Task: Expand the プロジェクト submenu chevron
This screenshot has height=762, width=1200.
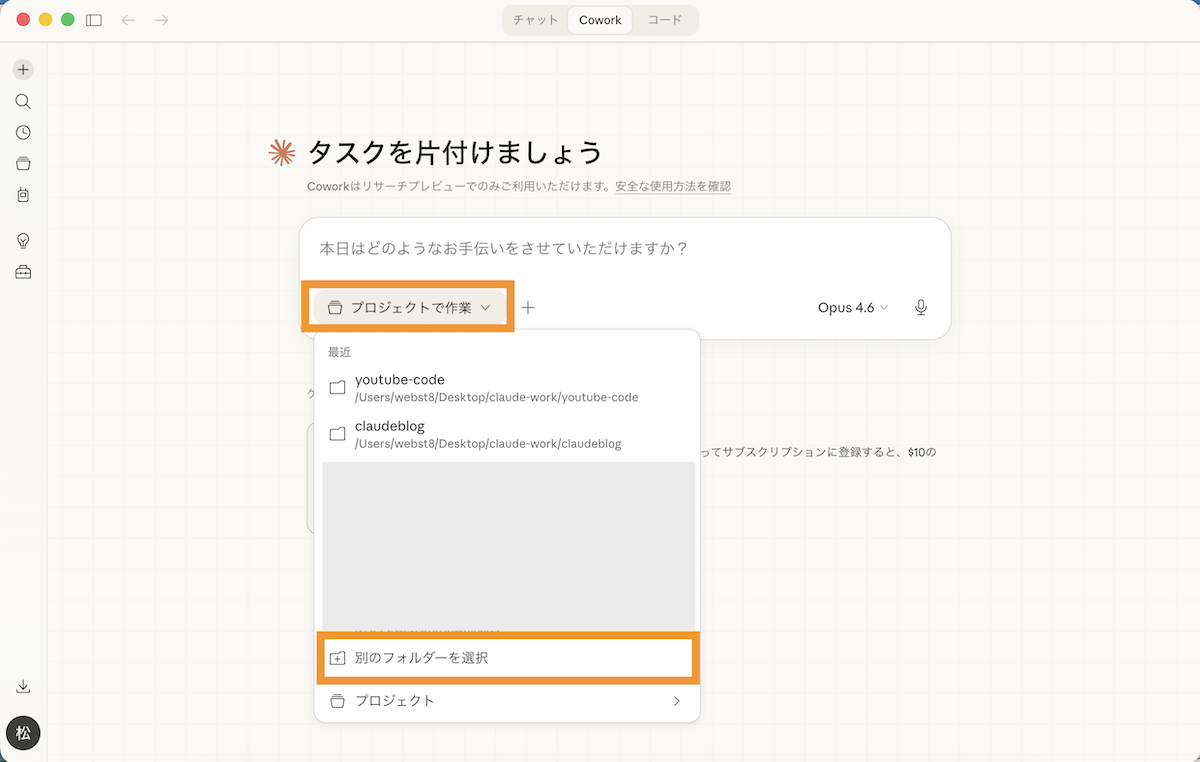Action: coord(676,701)
